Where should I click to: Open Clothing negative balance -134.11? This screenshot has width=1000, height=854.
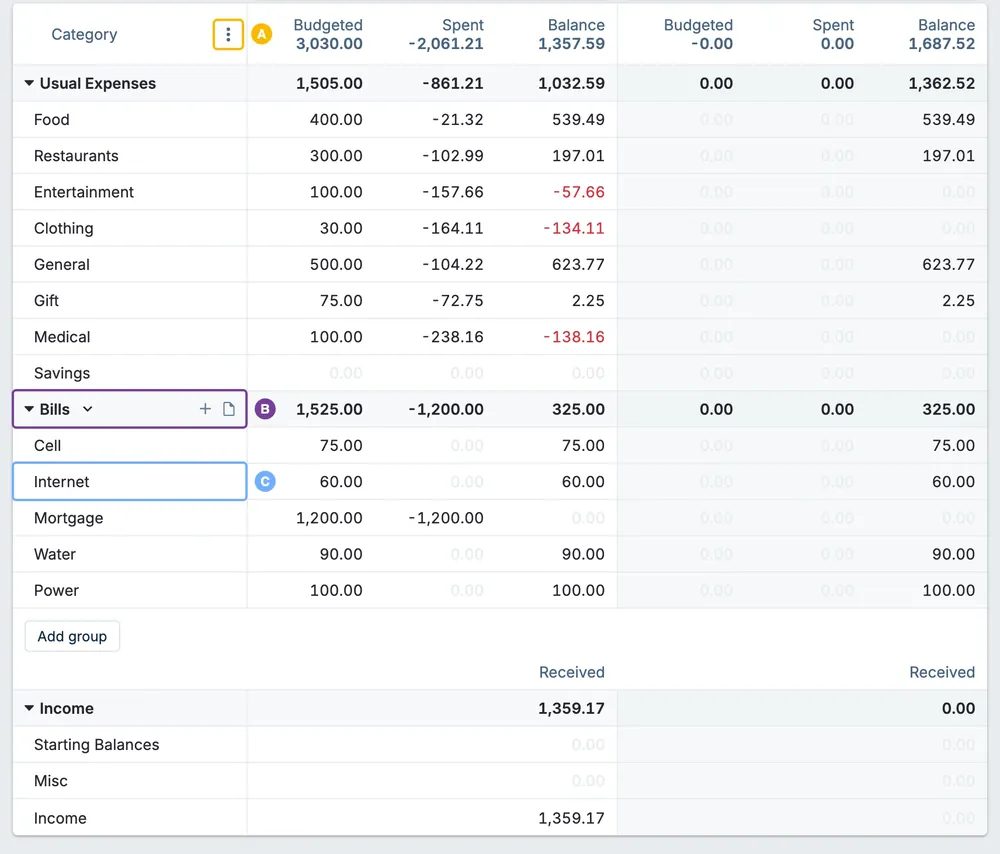pyautogui.click(x=573, y=228)
